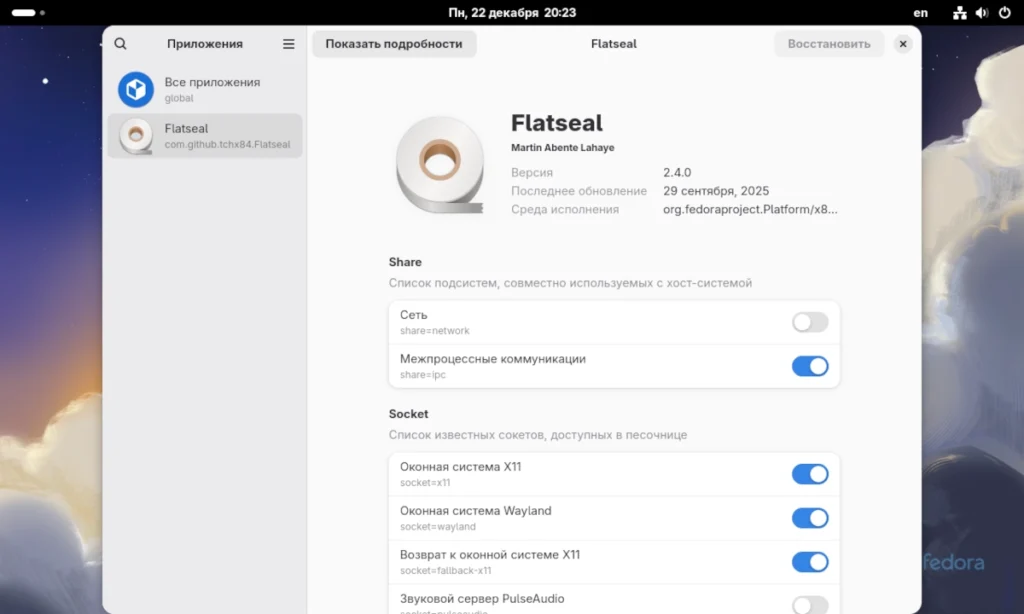Viewport: 1024px width, 614px height.
Task: Click the power icon in top bar
Action: pyautogui.click(x=1004, y=12)
